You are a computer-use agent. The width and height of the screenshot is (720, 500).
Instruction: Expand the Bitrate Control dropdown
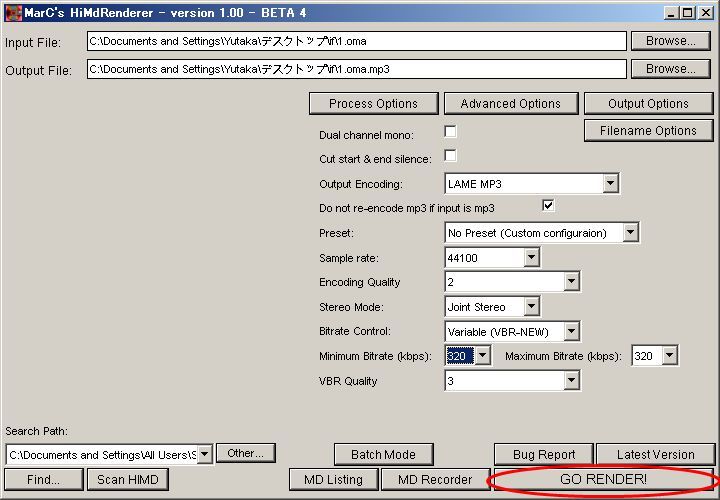[x=571, y=331]
